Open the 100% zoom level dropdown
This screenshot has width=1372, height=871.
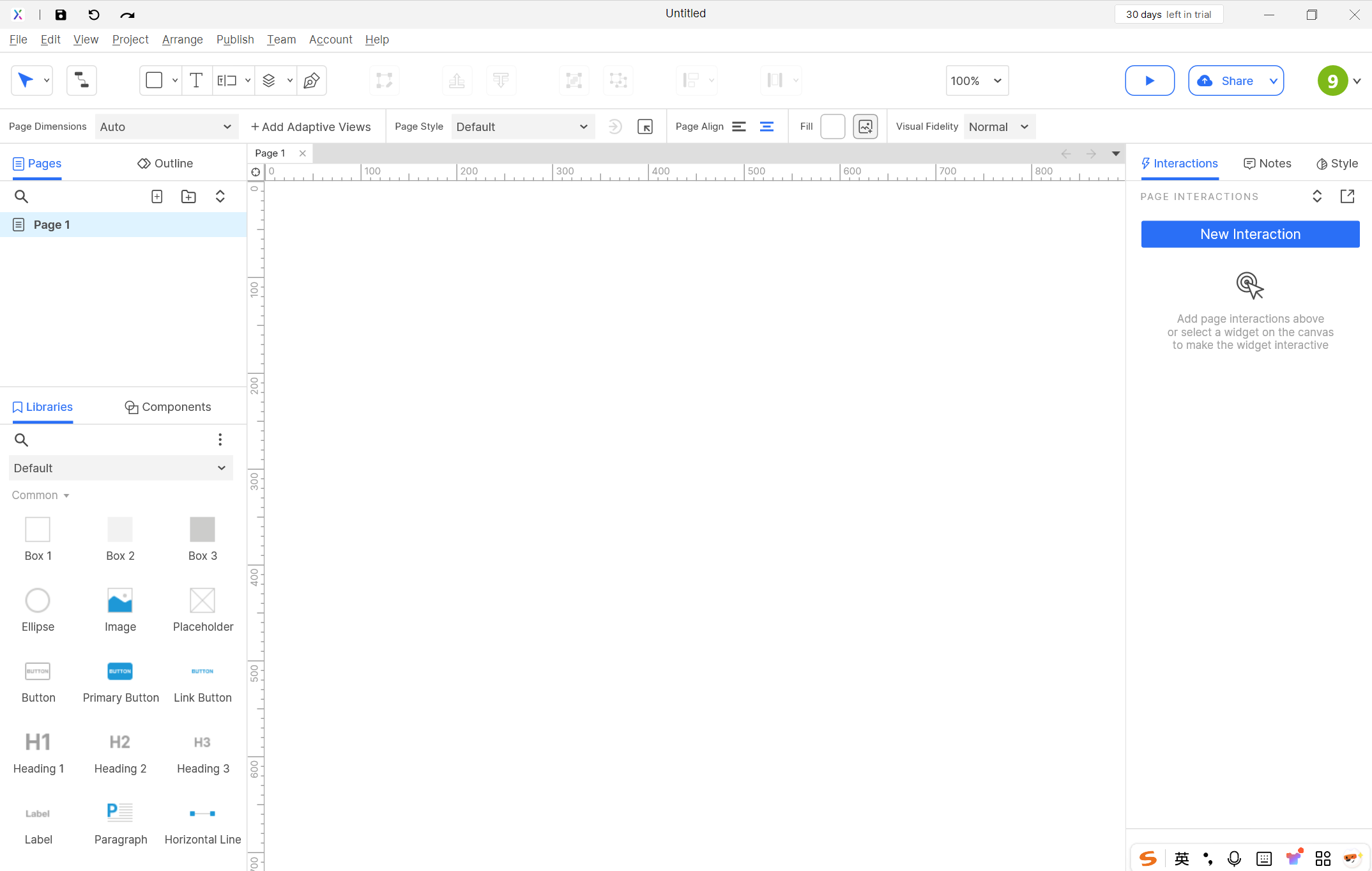tap(976, 81)
